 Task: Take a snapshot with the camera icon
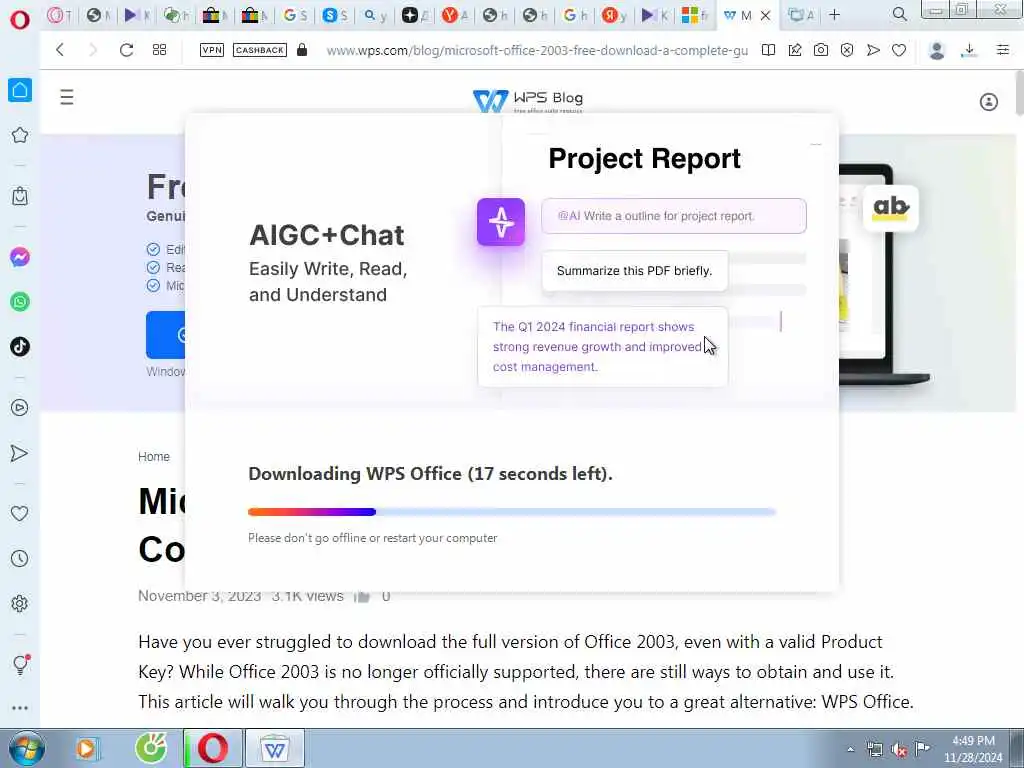(821, 50)
